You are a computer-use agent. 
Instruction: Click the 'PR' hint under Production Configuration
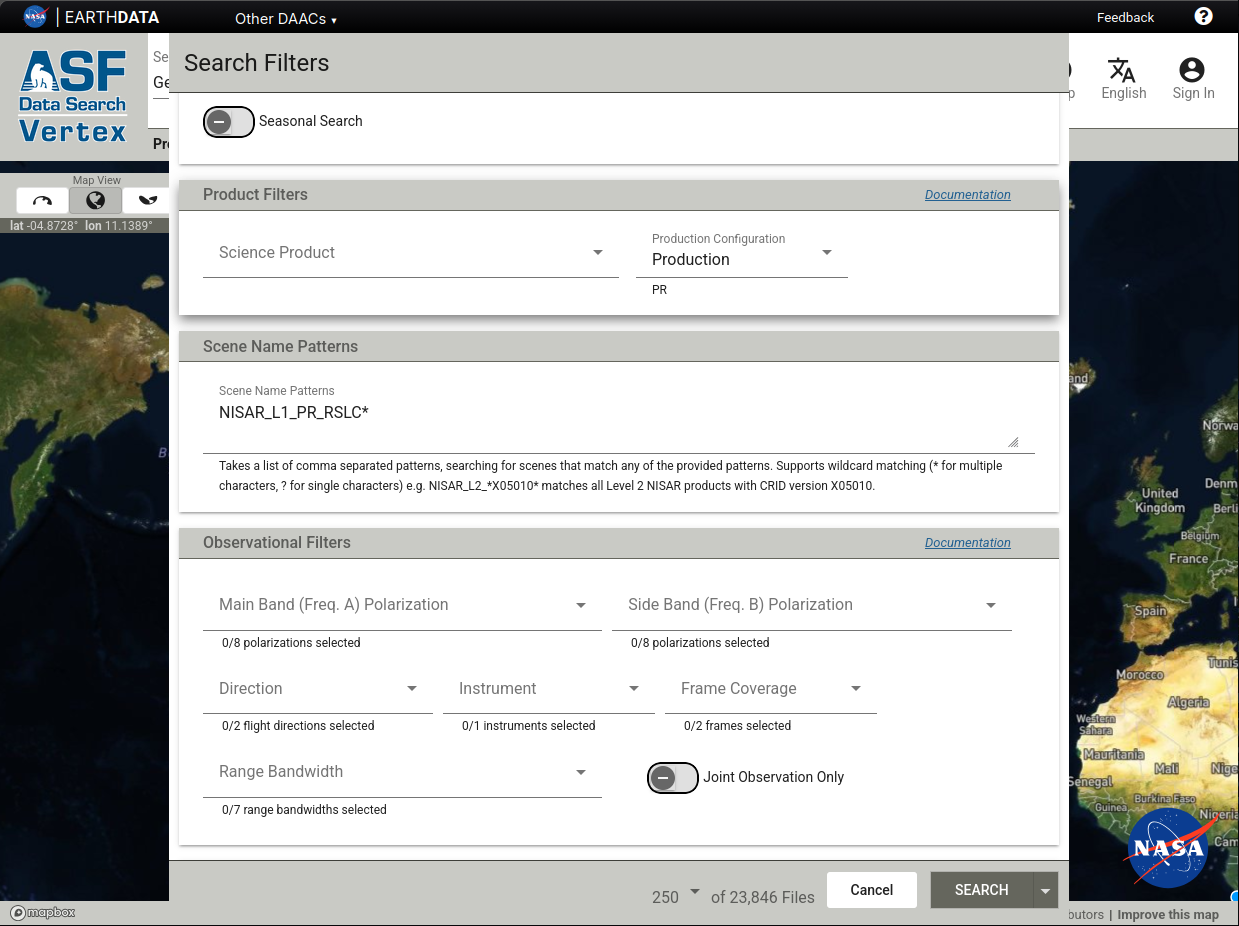click(659, 290)
